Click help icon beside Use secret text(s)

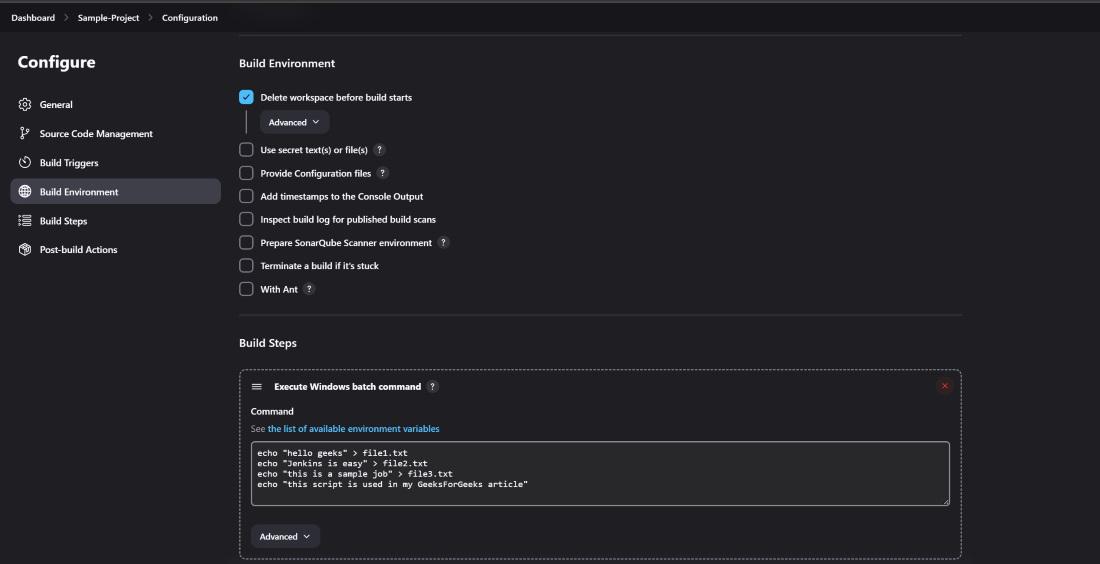[379, 150]
